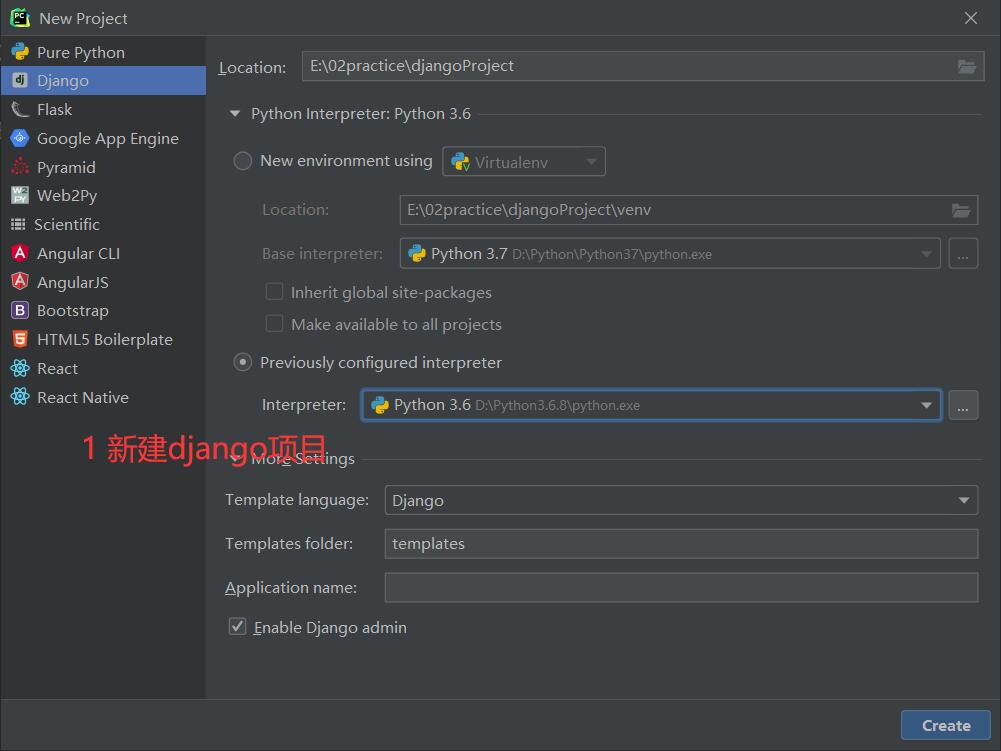The height and width of the screenshot is (751, 1001).
Task: Click the Virtualenv icon in environment combo
Action: pos(460,162)
